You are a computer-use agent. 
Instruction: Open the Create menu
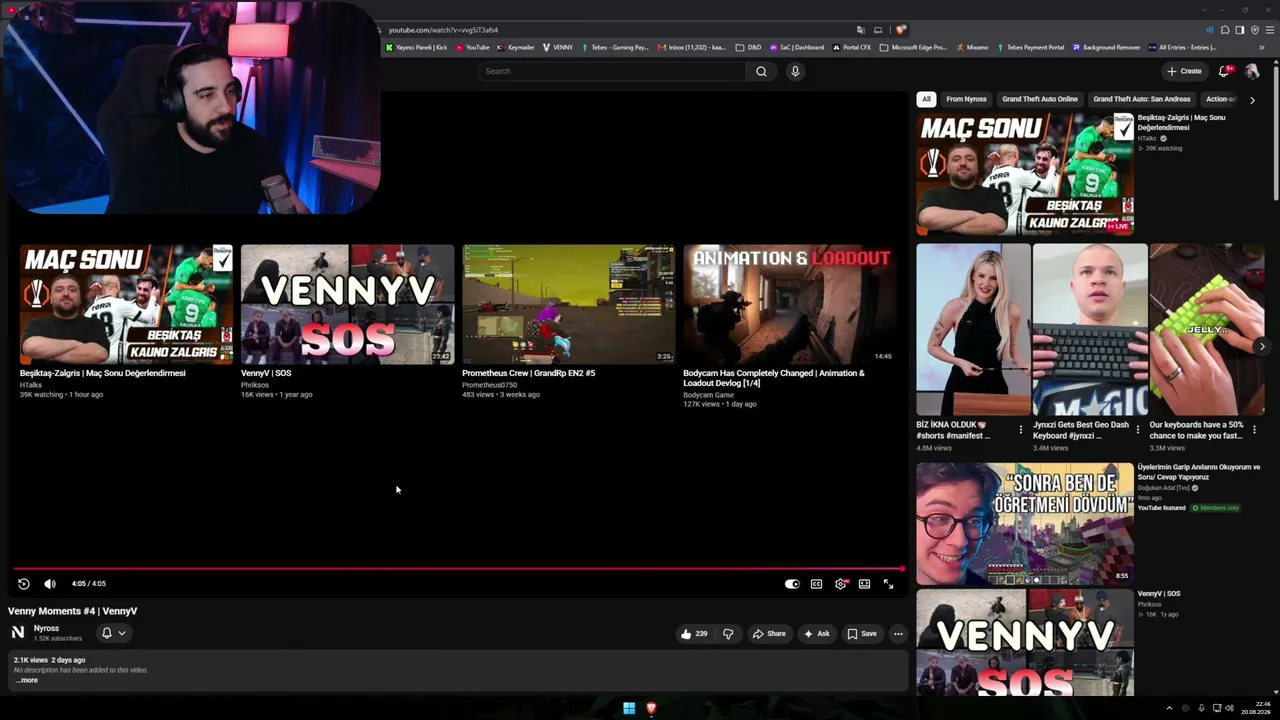pos(1184,71)
